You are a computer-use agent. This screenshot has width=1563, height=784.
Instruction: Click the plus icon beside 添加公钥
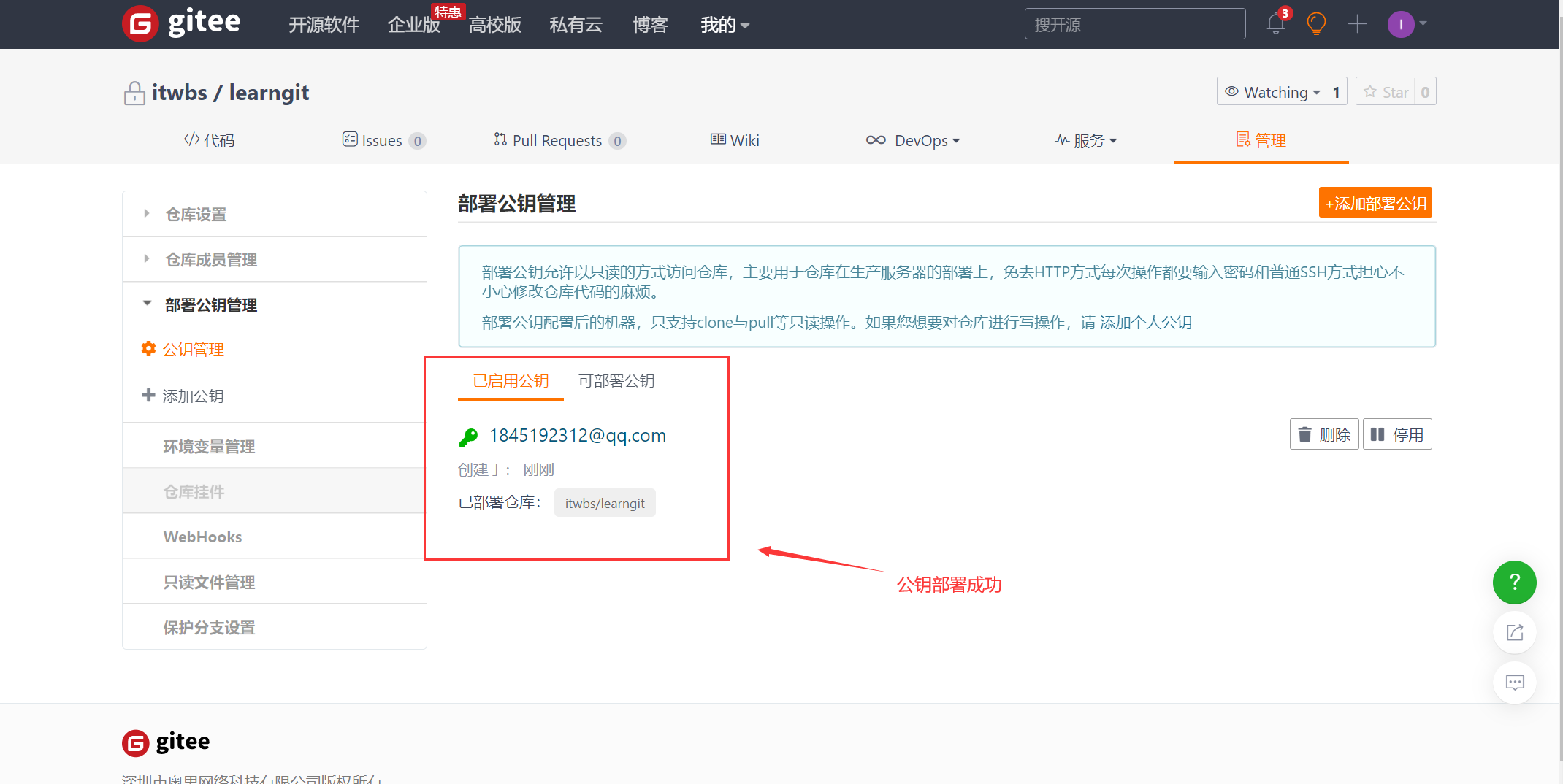click(x=148, y=395)
